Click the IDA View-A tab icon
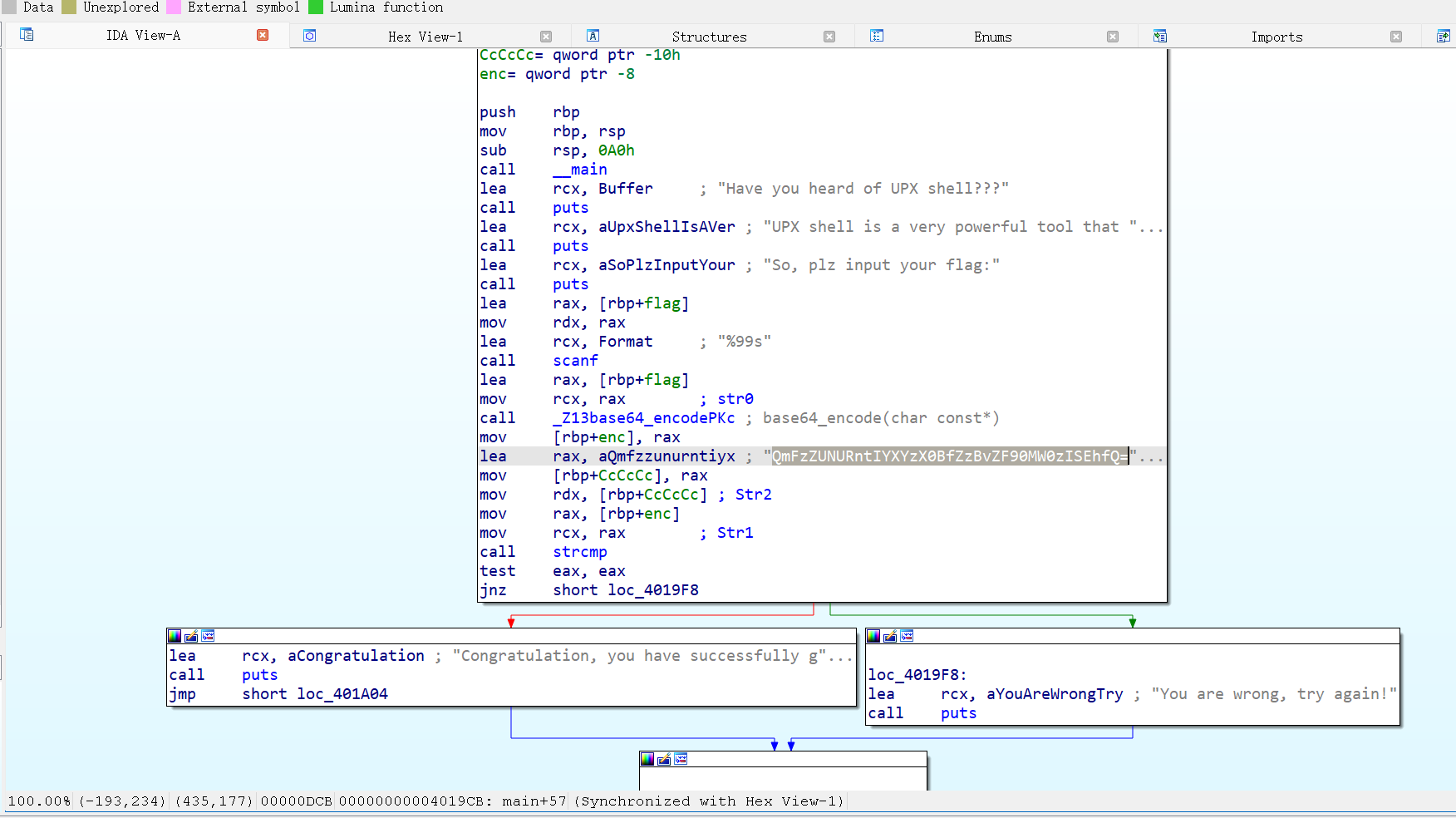 pos(27,35)
